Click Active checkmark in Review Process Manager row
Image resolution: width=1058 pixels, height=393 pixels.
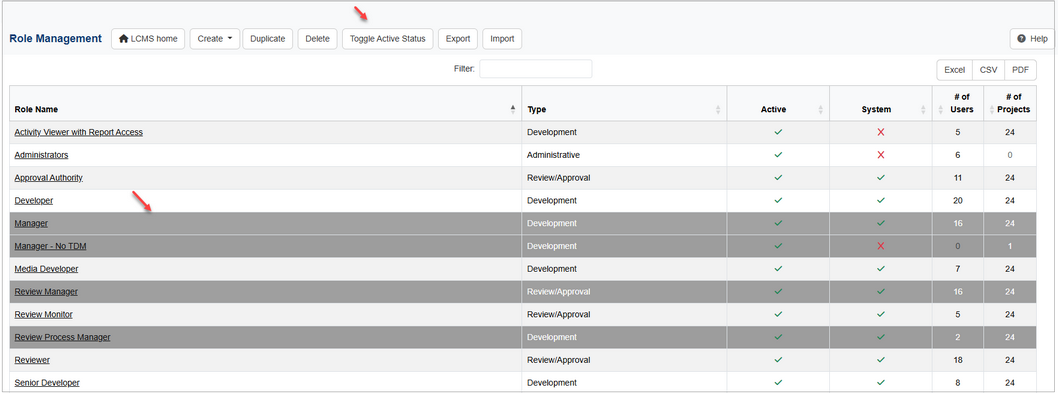[x=778, y=337]
